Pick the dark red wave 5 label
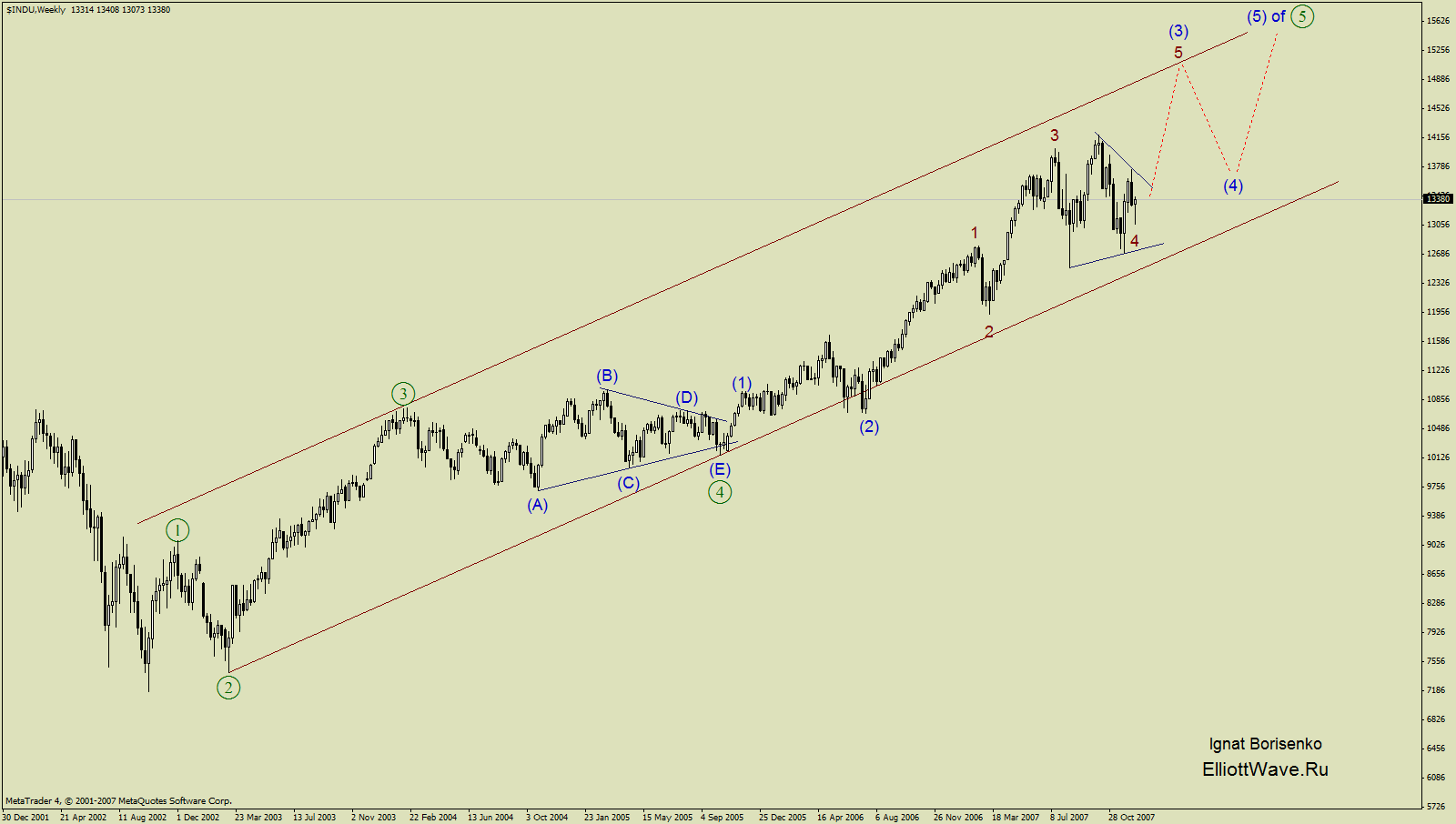The width and height of the screenshot is (1456, 824). [1178, 53]
